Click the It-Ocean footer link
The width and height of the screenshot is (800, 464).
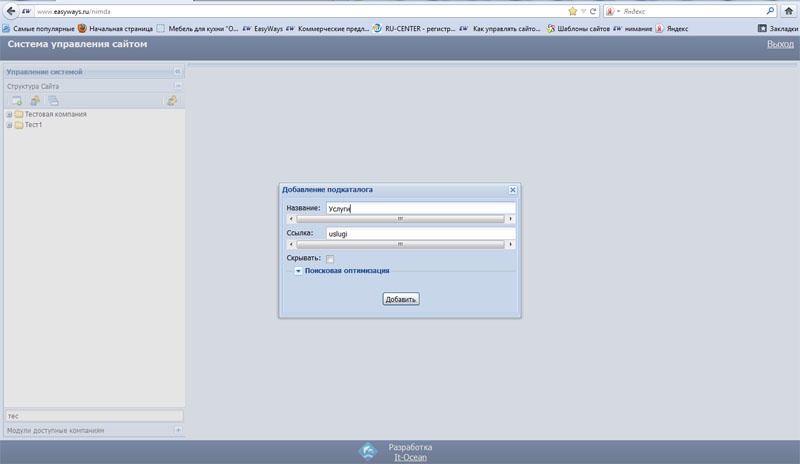(x=410, y=457)
